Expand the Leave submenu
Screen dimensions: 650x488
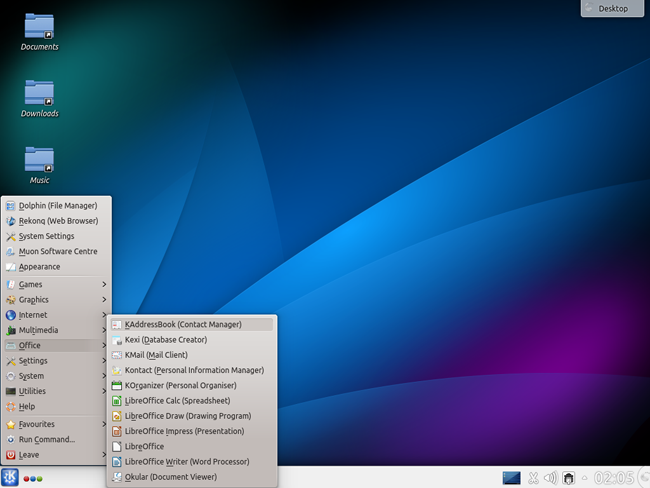[x=56, y=455]
